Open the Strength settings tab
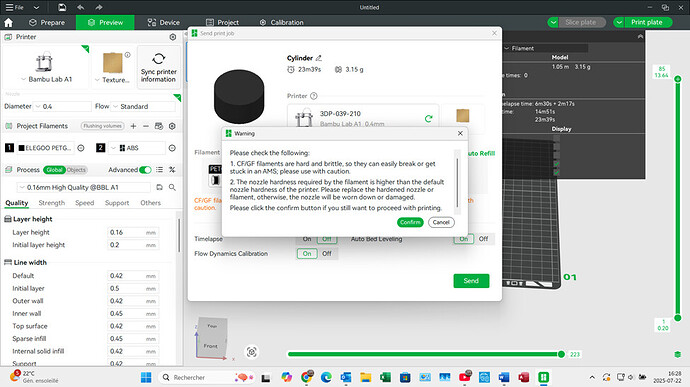Image resolution: width=690 pixels, height=387 pixels. [51, 203]
